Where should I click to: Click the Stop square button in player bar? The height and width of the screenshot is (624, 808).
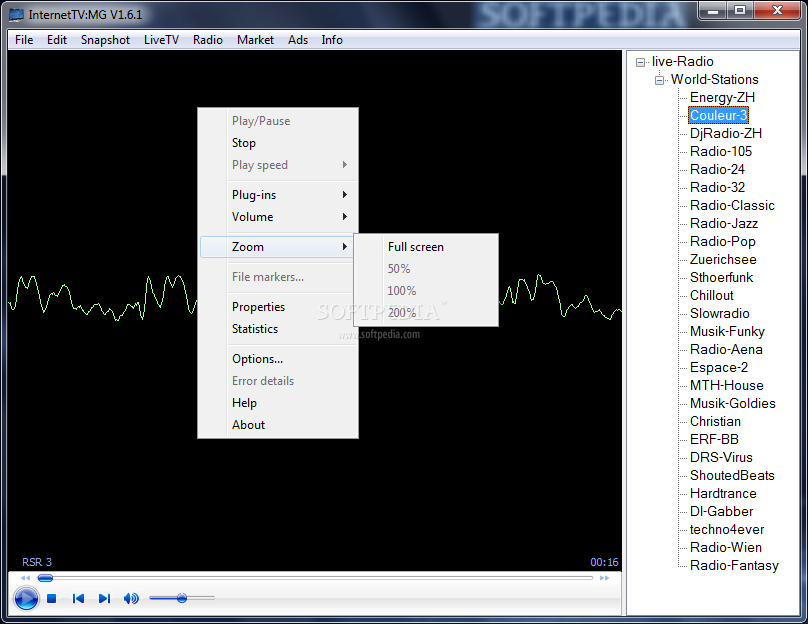coord(52,598)
